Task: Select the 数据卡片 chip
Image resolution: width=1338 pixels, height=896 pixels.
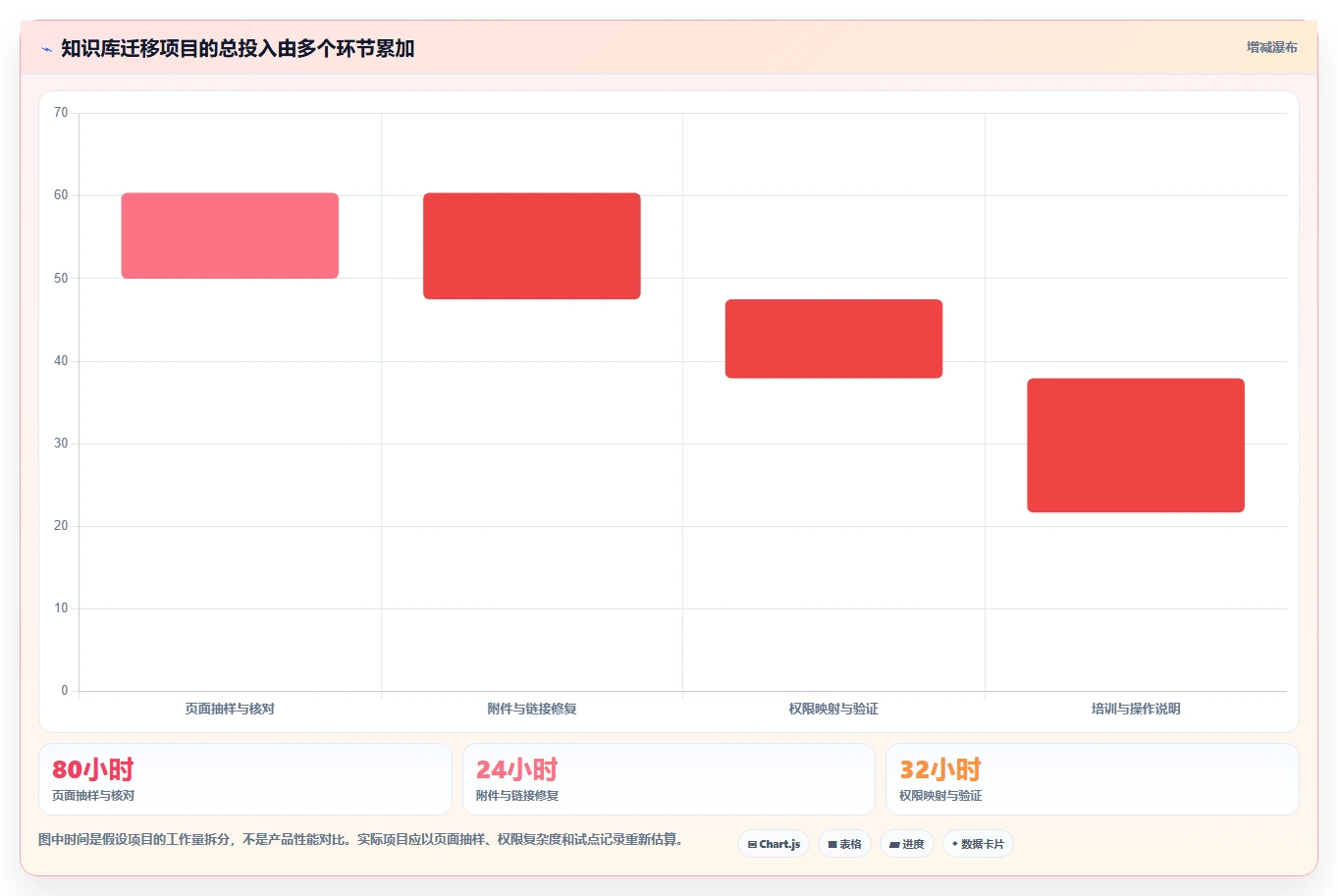Action: 978,844
